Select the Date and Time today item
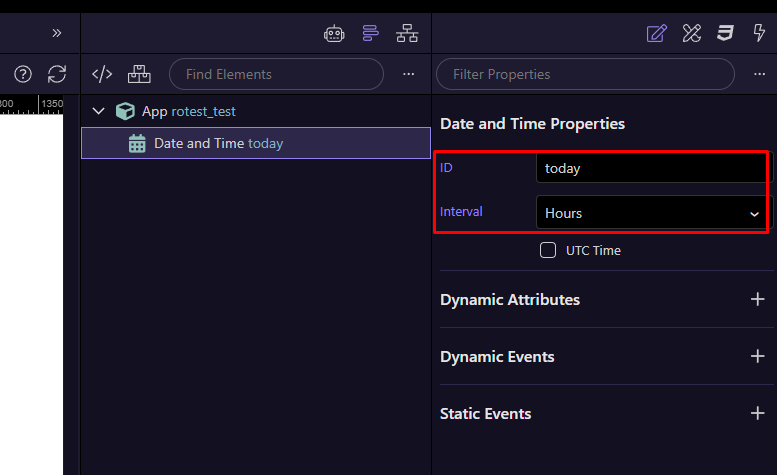This screenshot has height=475, width=777. (218, 143)
